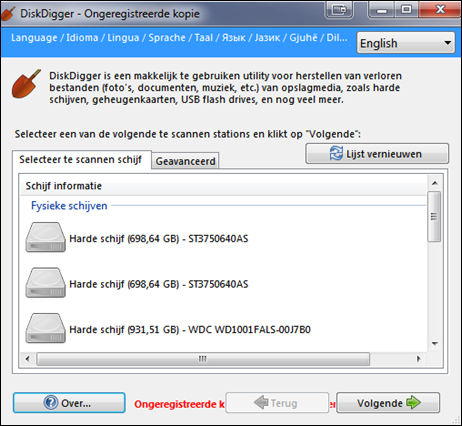Click the WDC WD1001FALS hard drive icon
The image size is (462, 426).
[x=46, y=328]
